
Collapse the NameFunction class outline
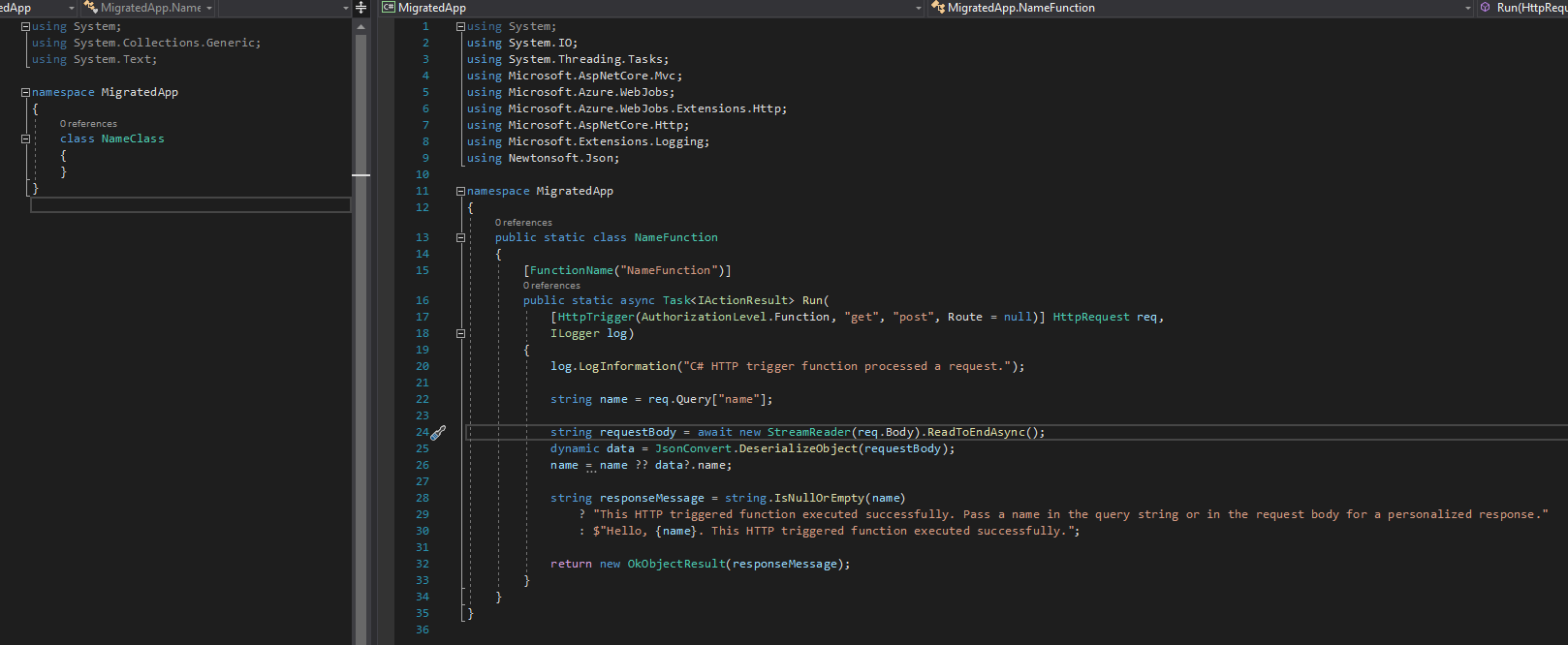pyautogui.click(x=460, y=238)
